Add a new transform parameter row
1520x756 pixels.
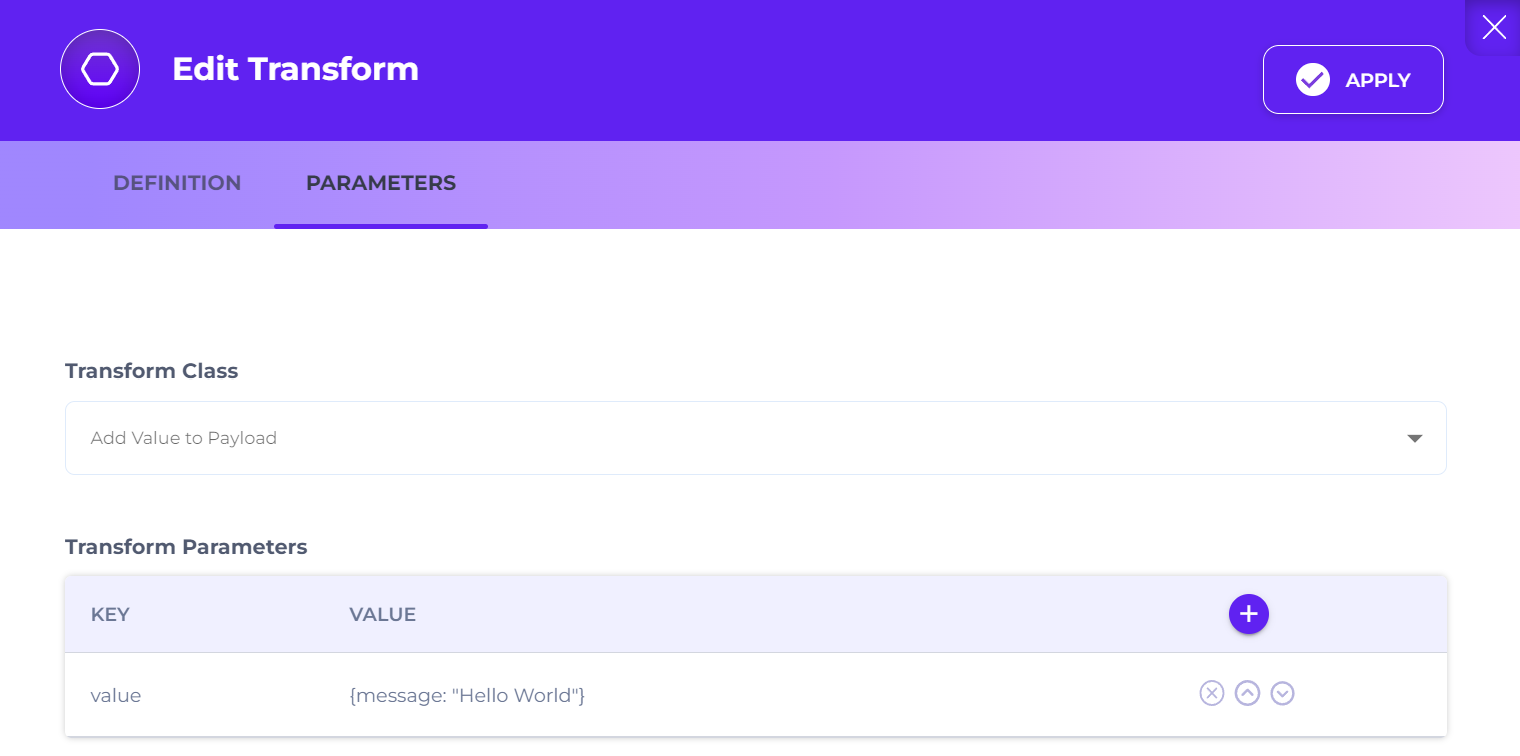(x=1248, y=614)
